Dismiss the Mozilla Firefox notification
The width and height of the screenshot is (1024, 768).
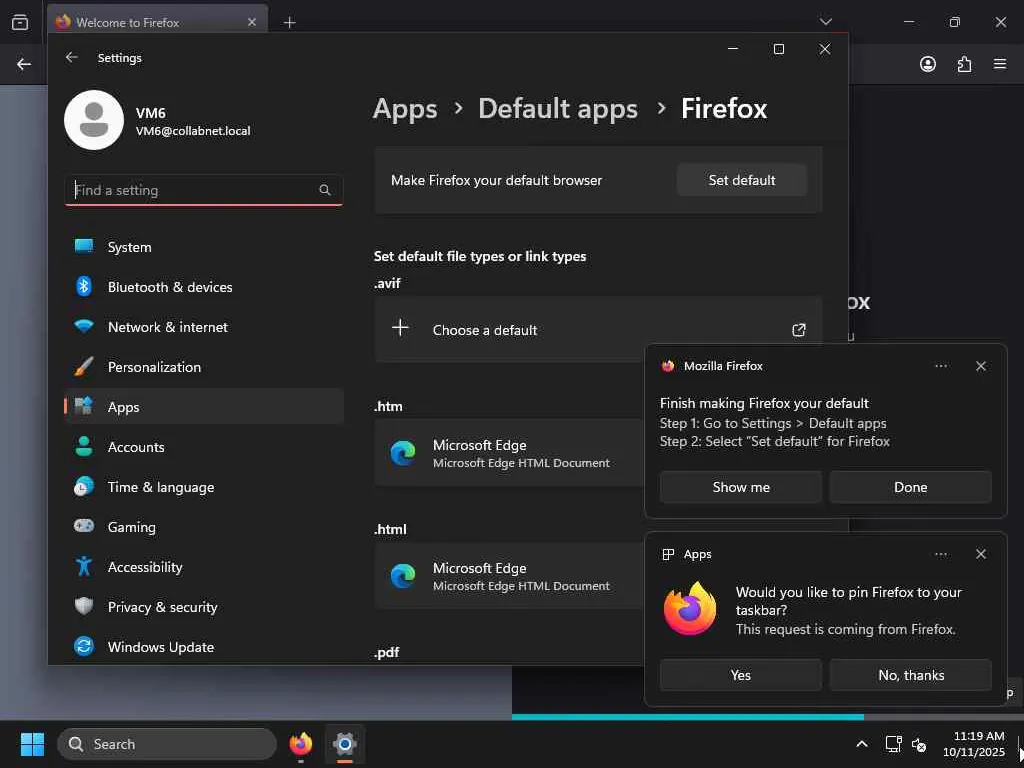tap(981, 366)
